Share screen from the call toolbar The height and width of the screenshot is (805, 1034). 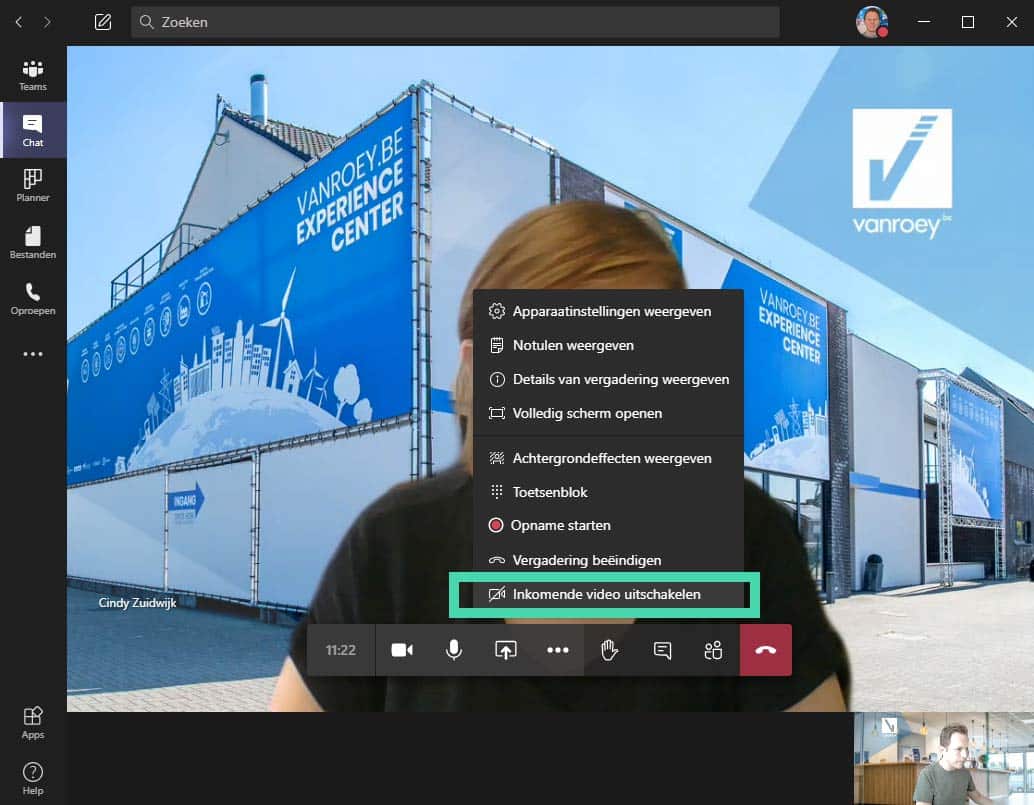pos(506,650)
